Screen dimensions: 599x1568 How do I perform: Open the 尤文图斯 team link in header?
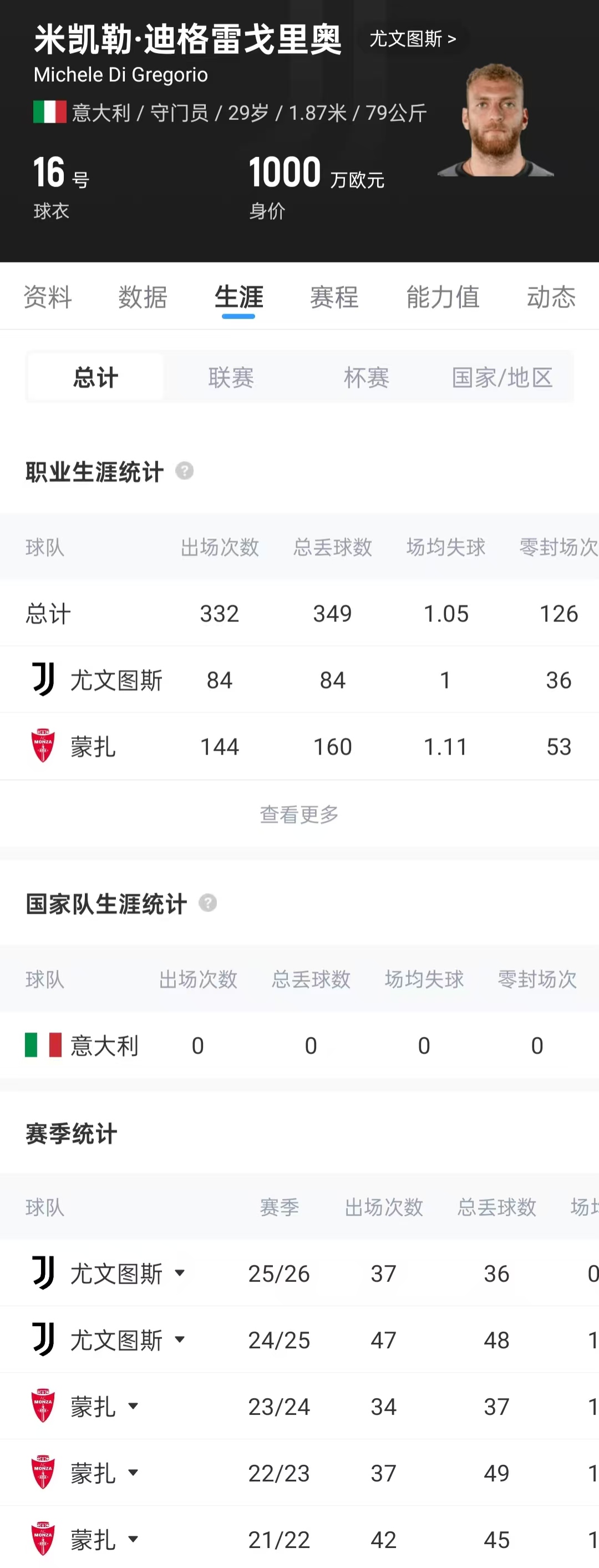click(x=413, y=39)
